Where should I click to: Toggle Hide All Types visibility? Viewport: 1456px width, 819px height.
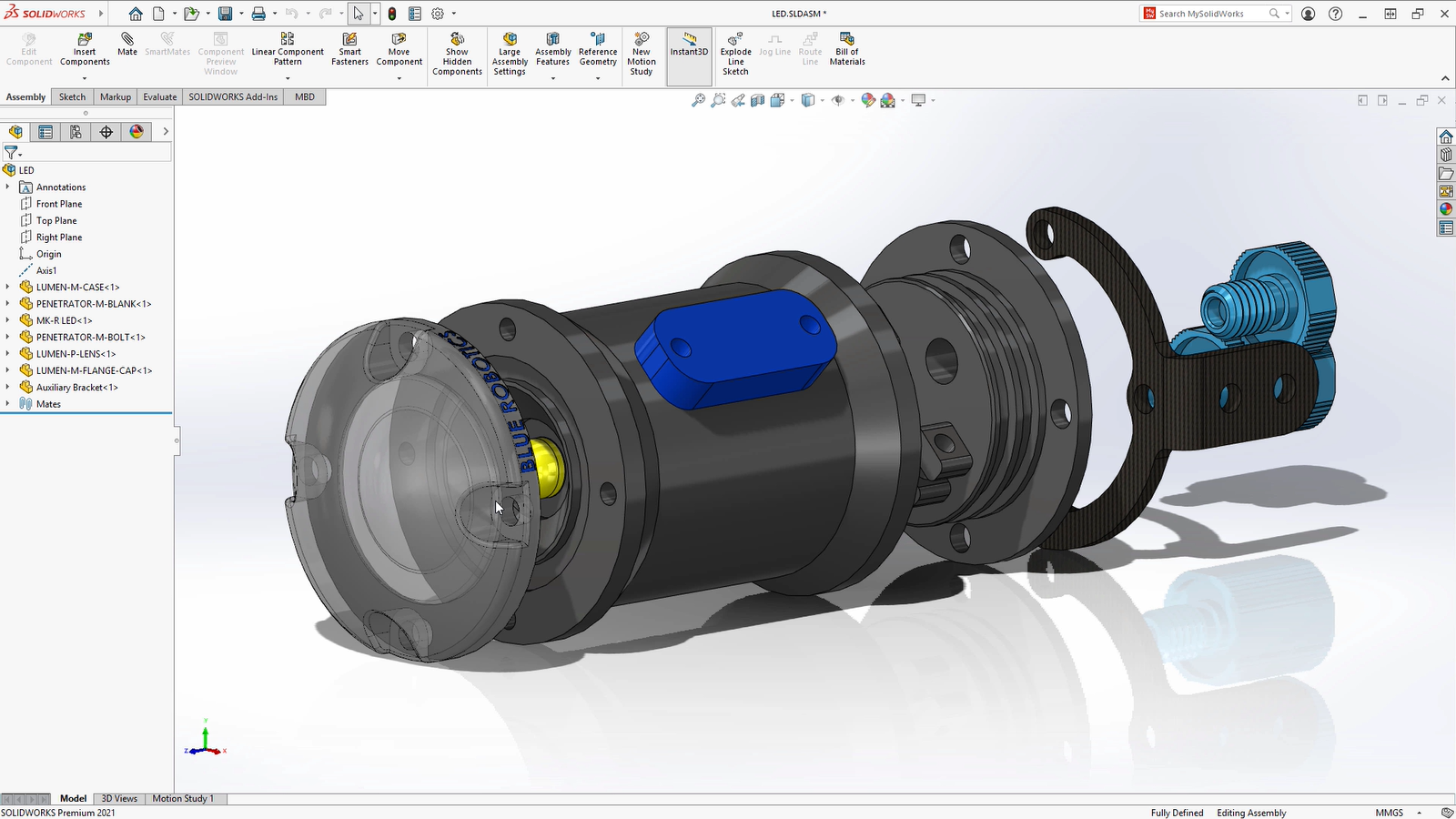pyautogui.click(x=838, y=100)
